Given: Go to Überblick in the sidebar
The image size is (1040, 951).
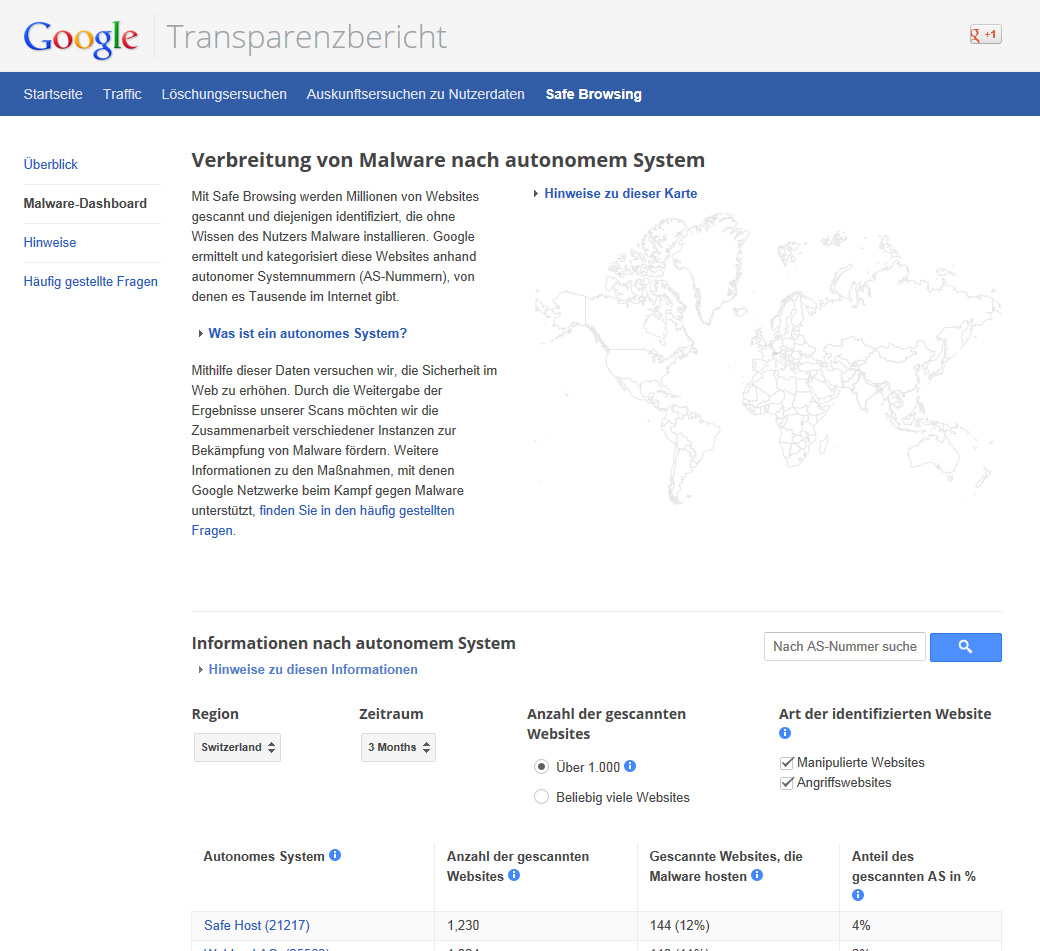Looking at the screenshot, I should click(50, 164).
